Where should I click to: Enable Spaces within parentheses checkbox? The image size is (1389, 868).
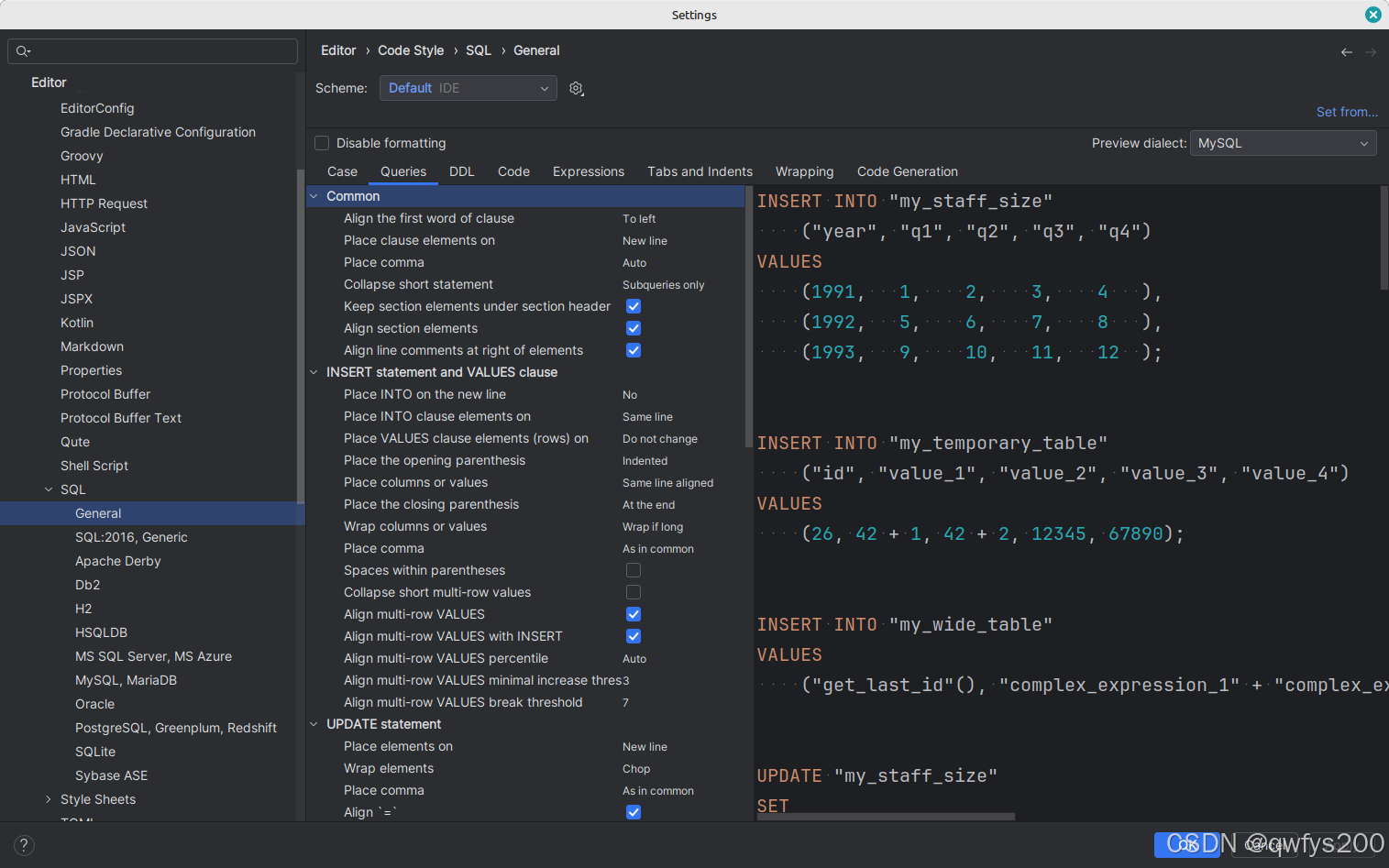(634, 570)
